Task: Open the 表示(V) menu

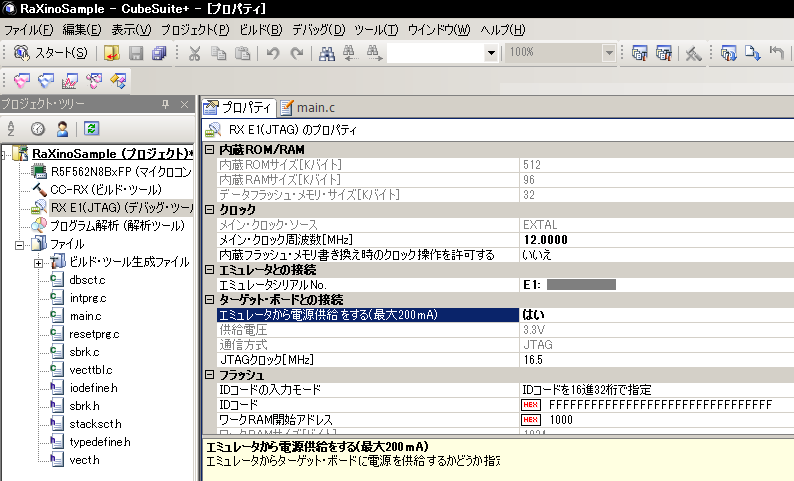Action: (x=131, y=30)
